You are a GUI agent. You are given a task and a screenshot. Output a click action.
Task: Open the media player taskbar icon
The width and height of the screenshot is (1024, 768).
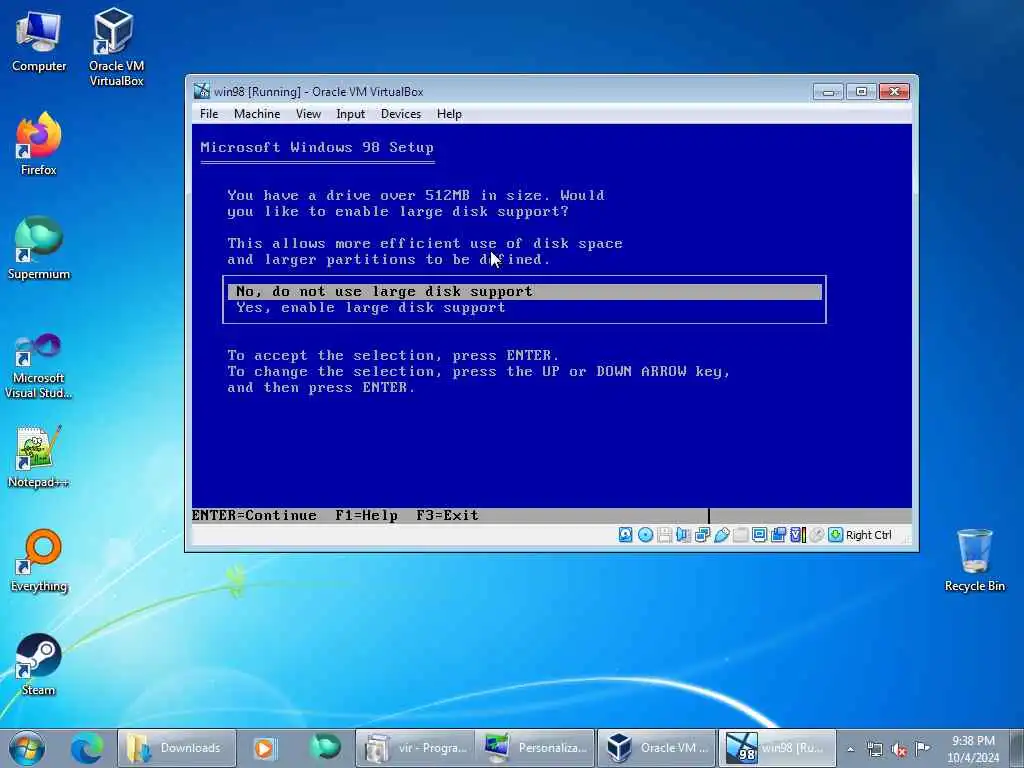[x=265, y=748]
